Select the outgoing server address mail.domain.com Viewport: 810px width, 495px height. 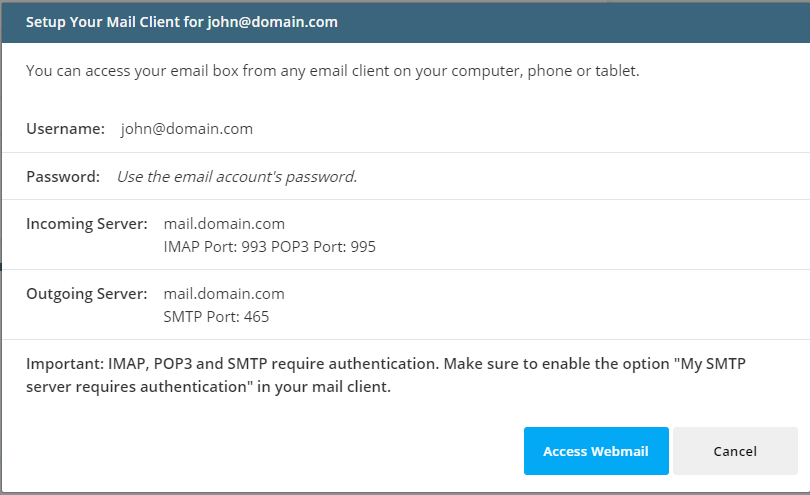(224, 294)
